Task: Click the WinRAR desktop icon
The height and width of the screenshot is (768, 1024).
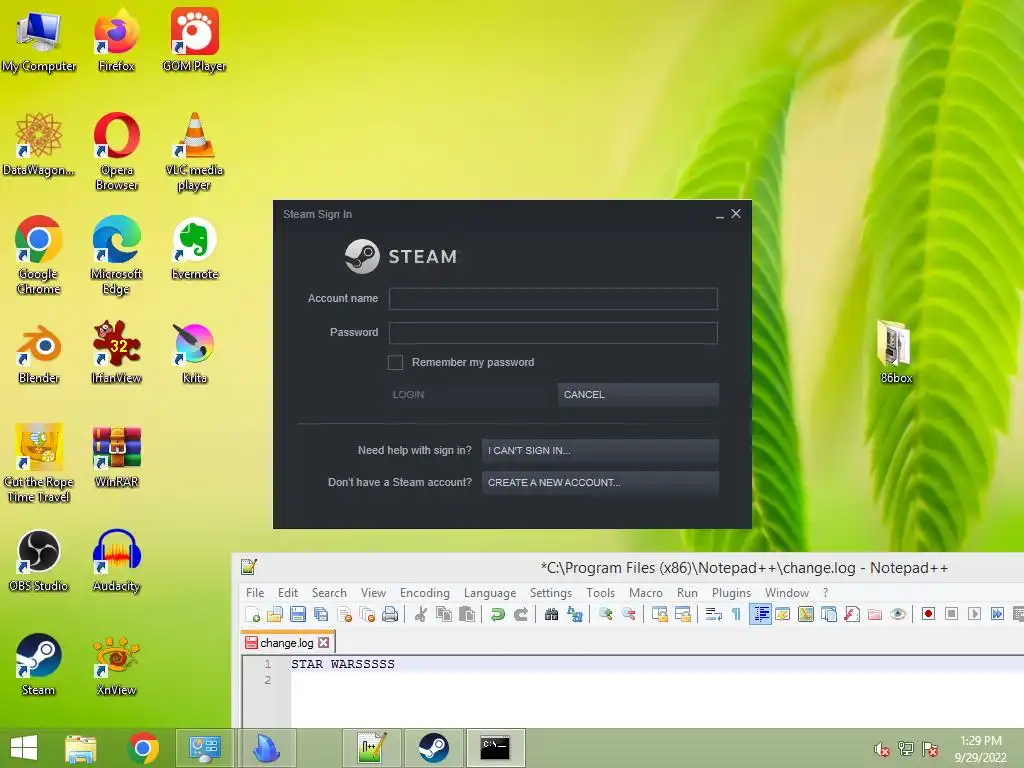Action: point(117,457)
